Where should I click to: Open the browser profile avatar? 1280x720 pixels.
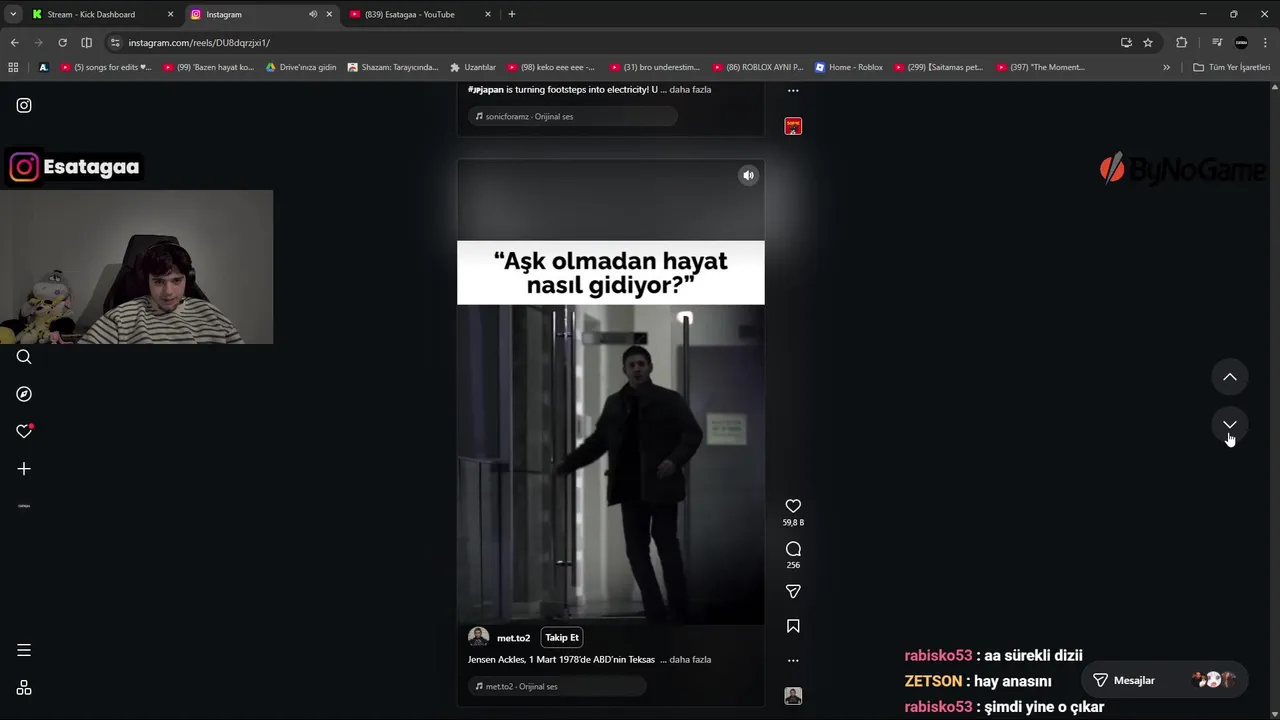(x=1241, y=42)
